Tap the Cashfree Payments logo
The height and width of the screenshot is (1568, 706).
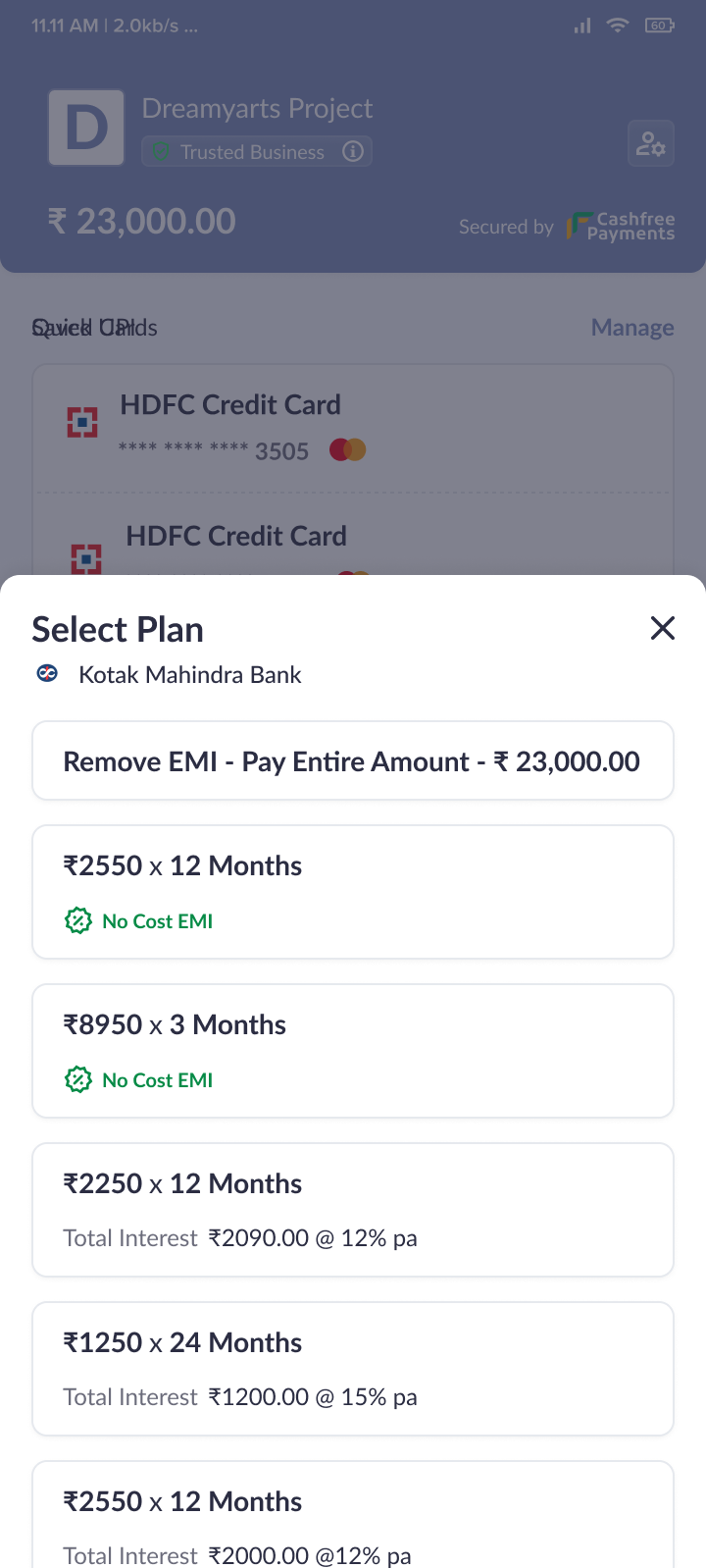click(621, 227)
